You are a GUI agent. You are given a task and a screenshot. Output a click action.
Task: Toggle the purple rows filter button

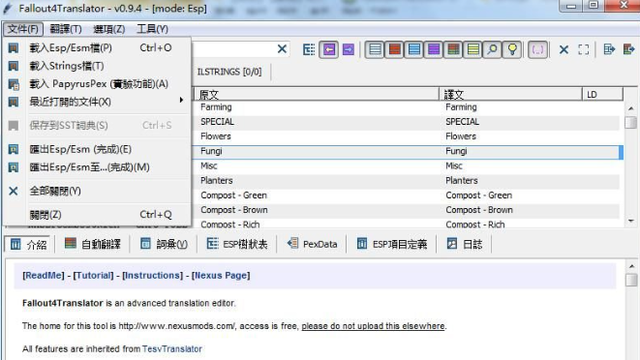[433, 50]
